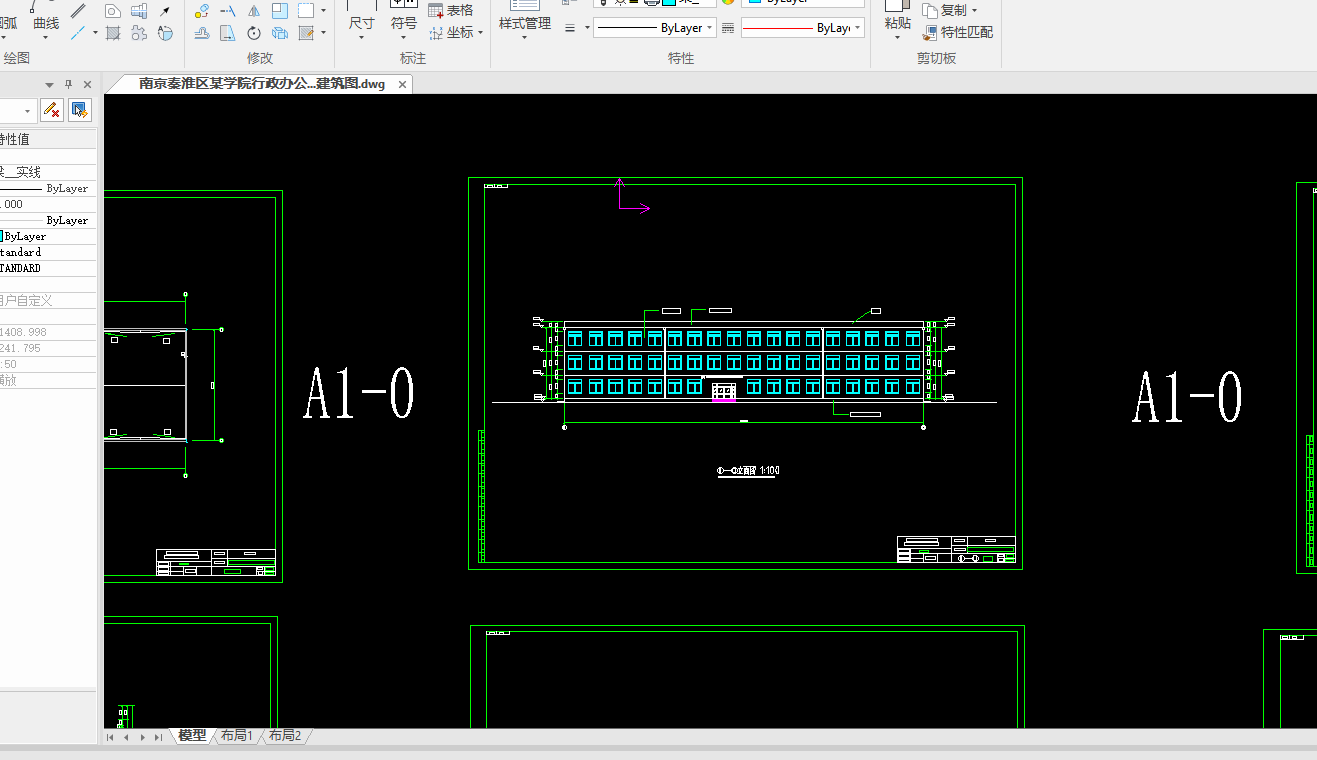Click the ByLayer color swatch in properties

tap(2, 236)
